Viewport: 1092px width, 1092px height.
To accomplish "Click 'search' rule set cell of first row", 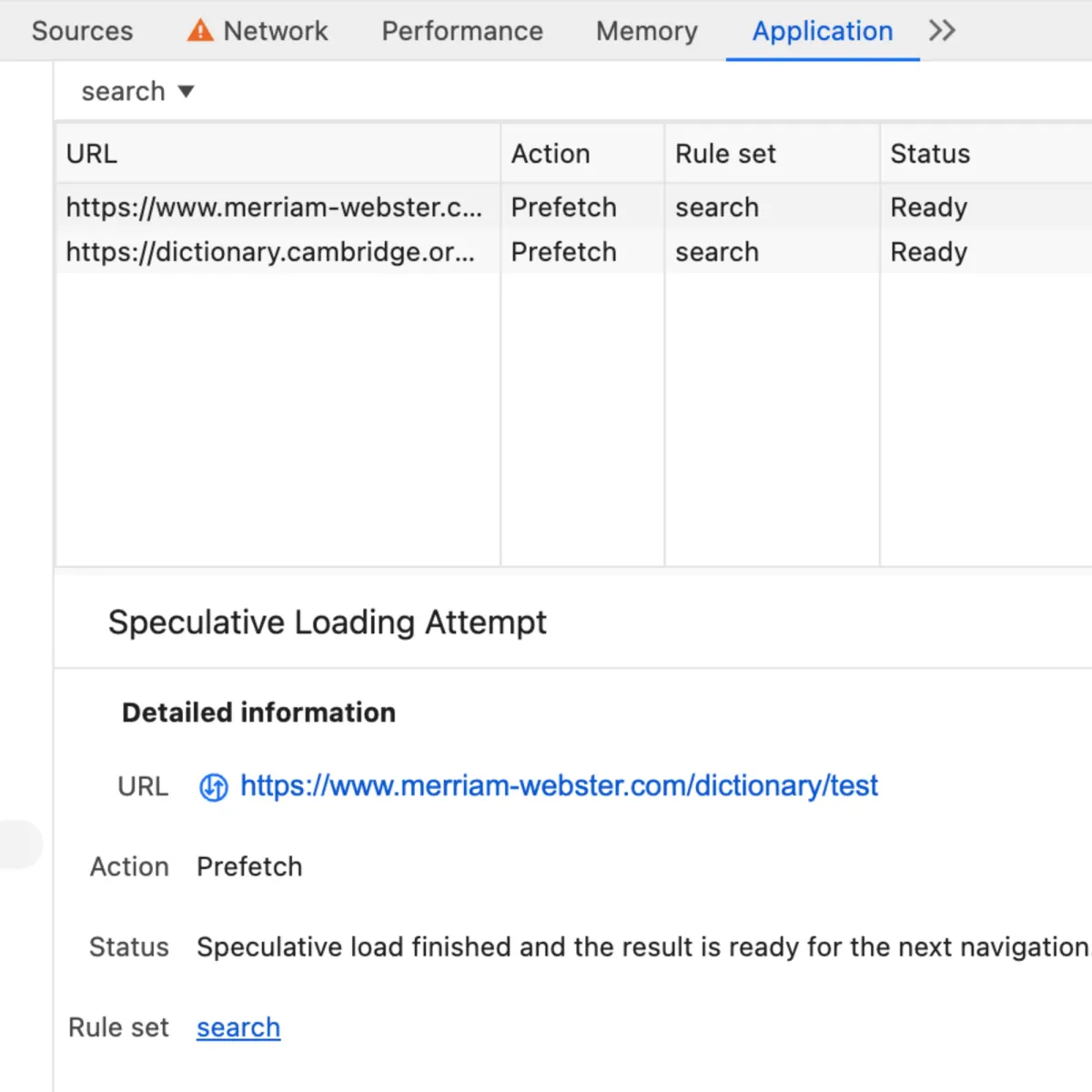I will 716,207.
